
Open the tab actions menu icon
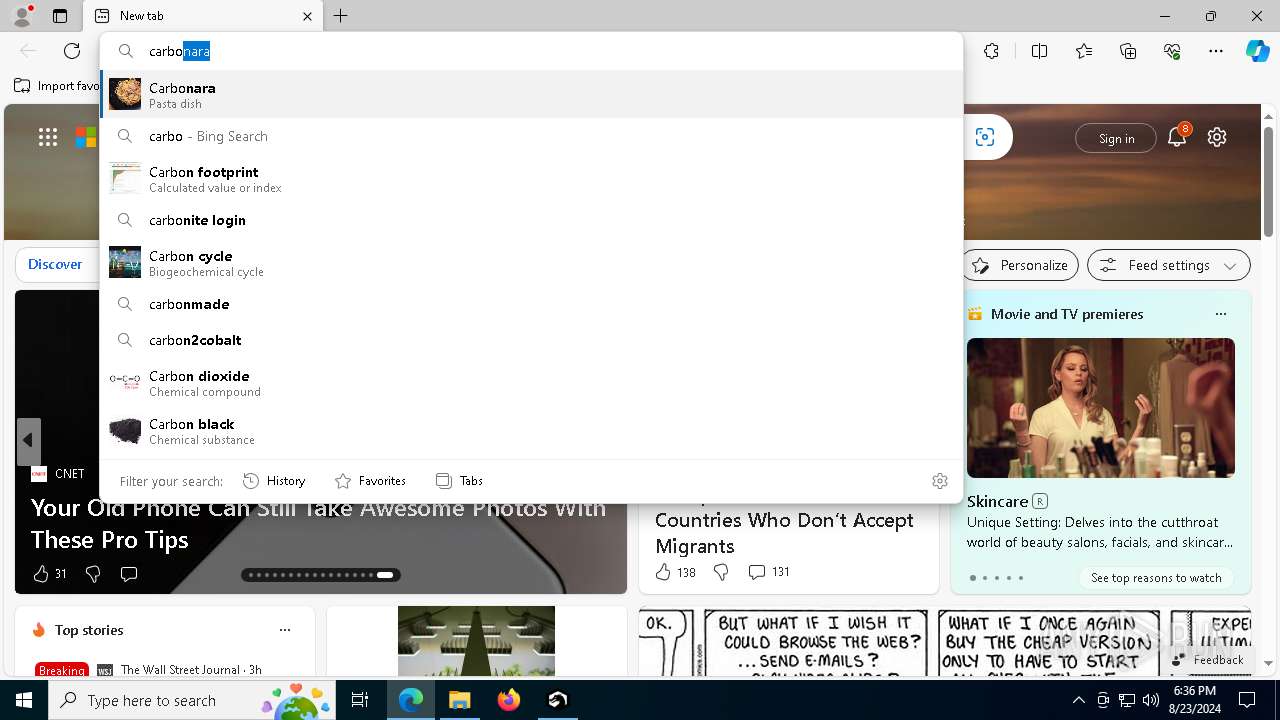60,16
